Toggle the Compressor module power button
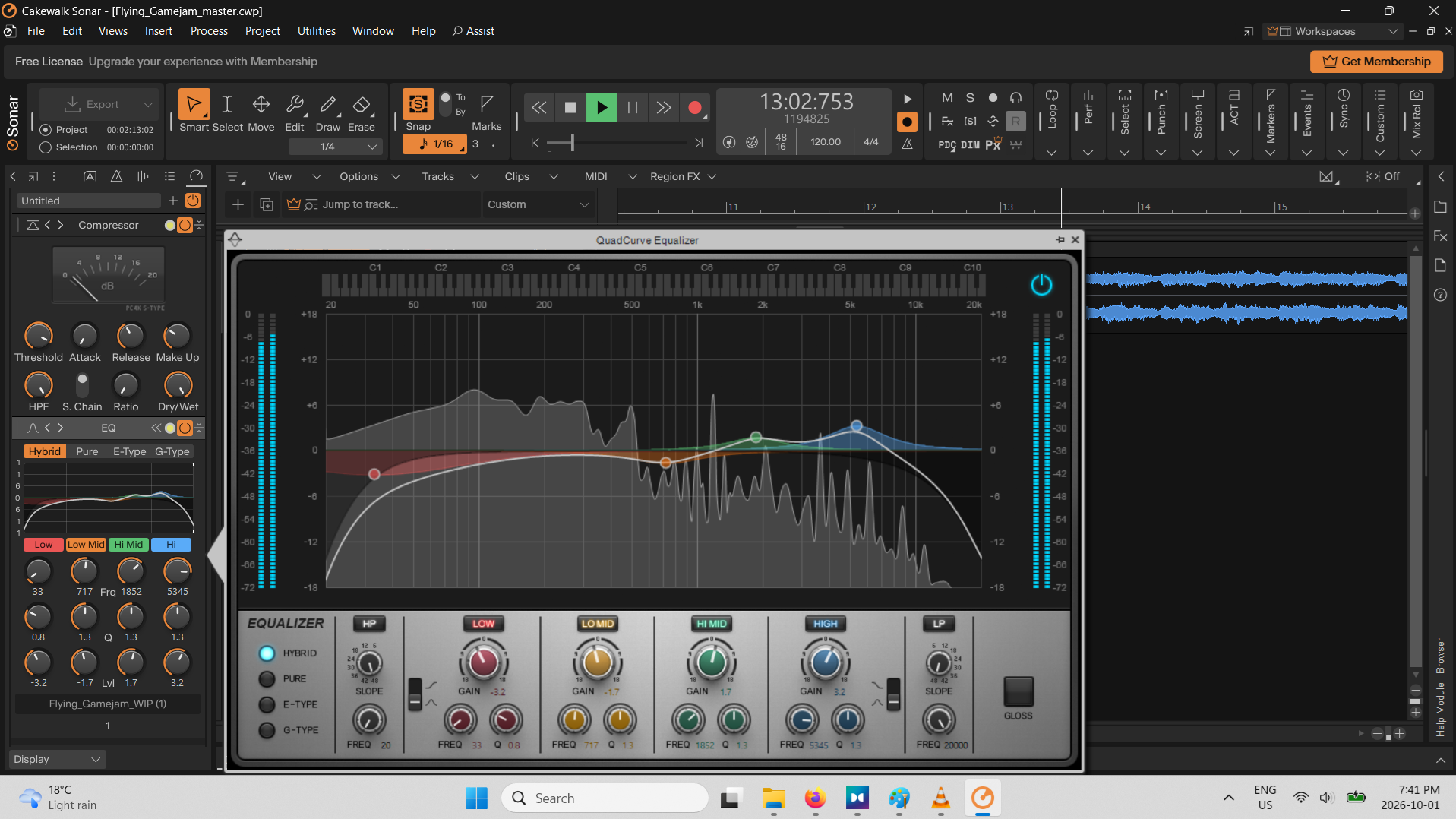Viewport: 1456px width, 819px height. pos(185,225)
